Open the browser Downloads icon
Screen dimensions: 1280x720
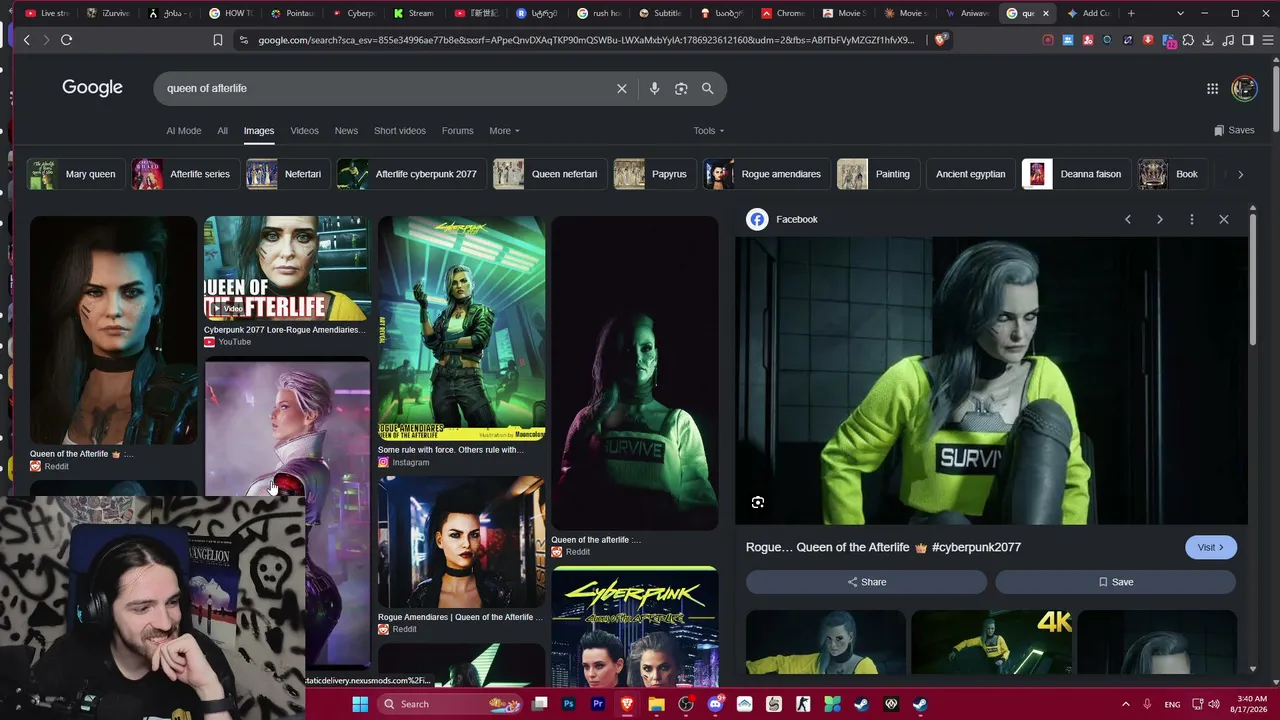1208,40
